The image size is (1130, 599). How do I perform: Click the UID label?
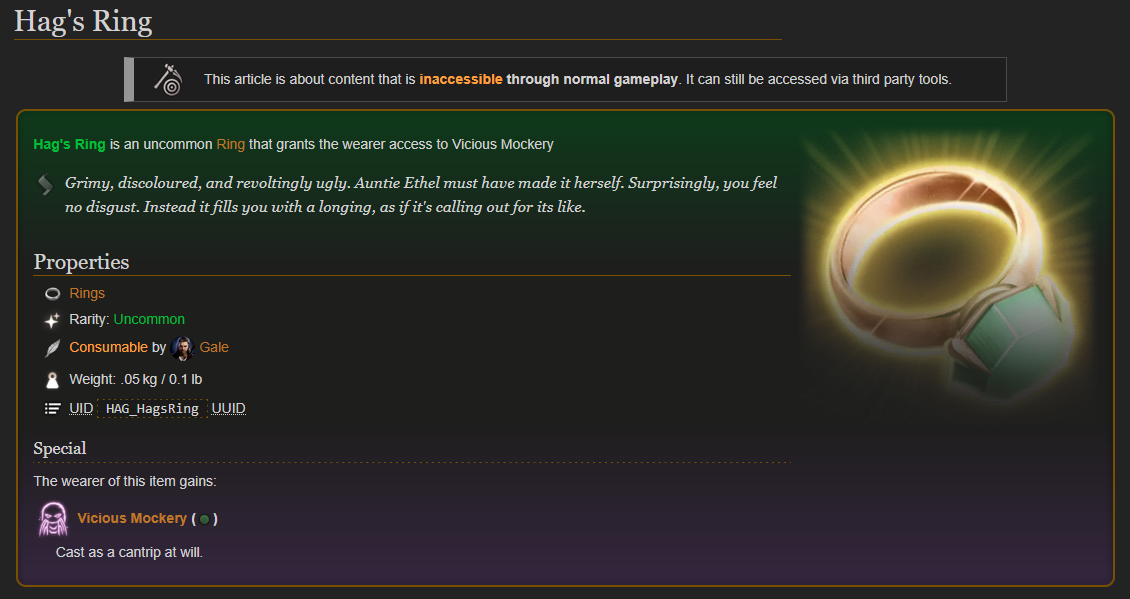[81, 409]
